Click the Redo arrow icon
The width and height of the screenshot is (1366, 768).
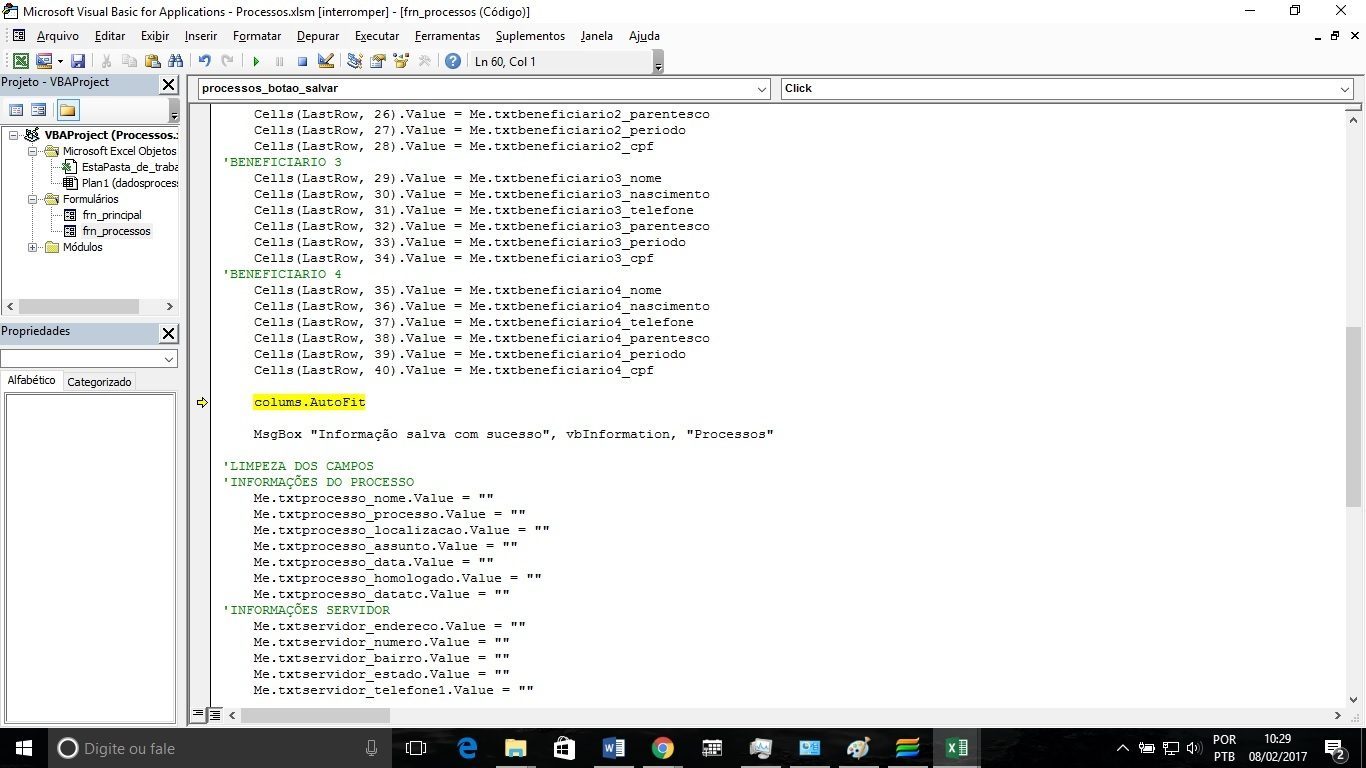point(228,61)
